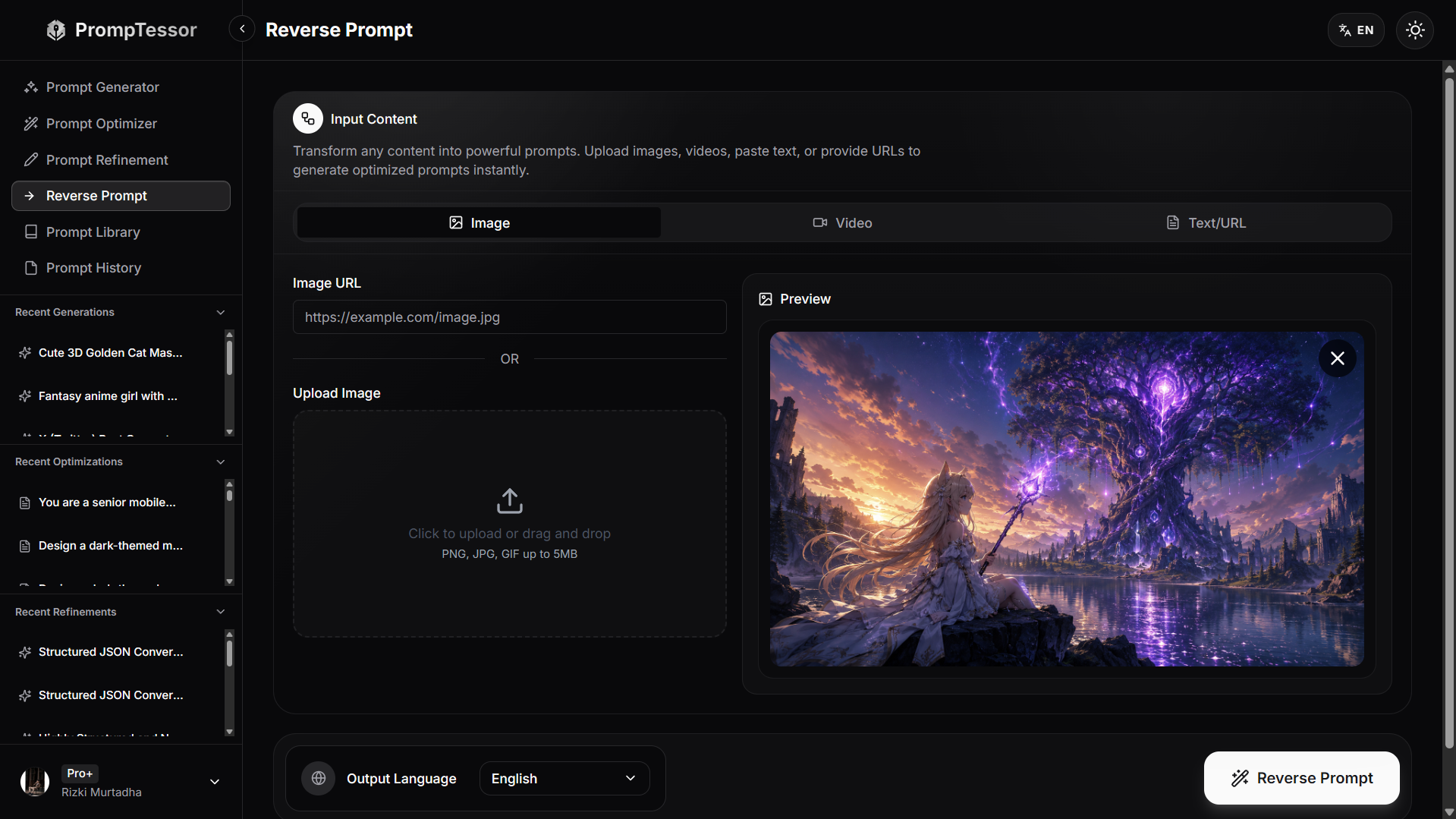1456x819 pixels.
Task: Open recent generation Cute 3D Golden Cat Mas...
Action: pos(111,353)
